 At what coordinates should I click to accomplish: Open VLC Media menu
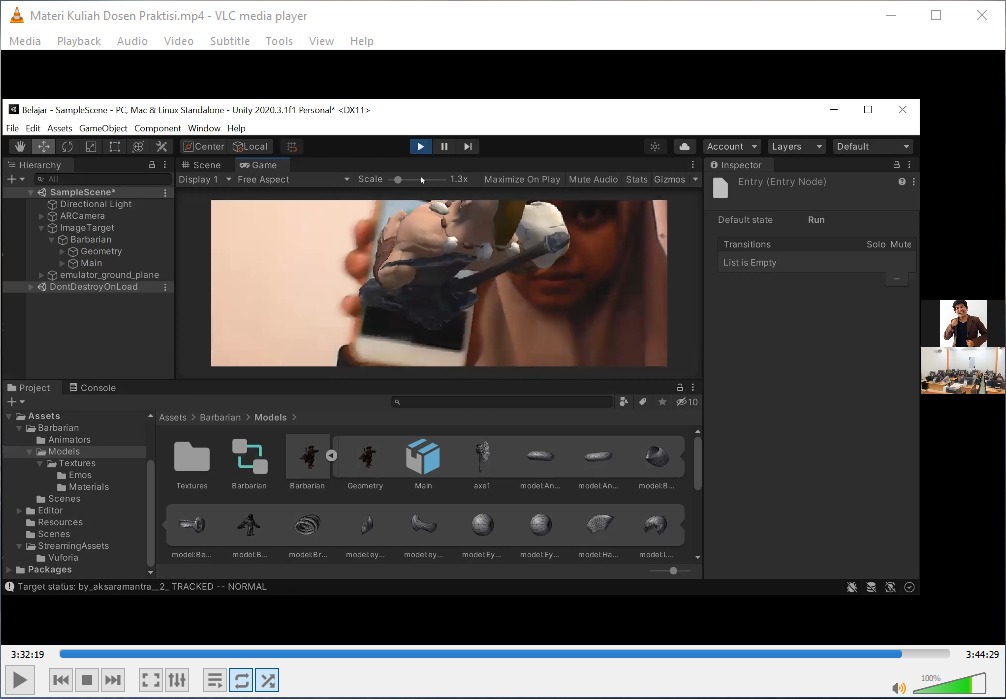(25, 41)
